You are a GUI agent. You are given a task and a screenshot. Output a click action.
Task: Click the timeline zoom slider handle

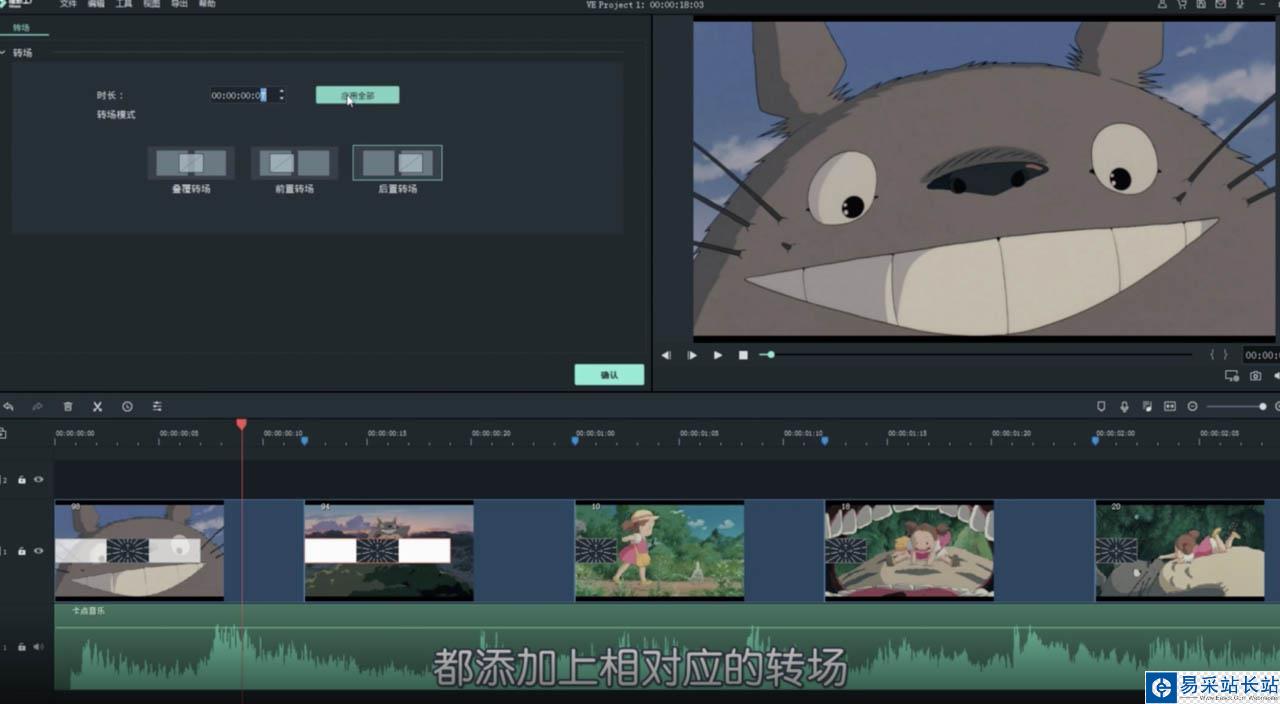click(1262, 407)
